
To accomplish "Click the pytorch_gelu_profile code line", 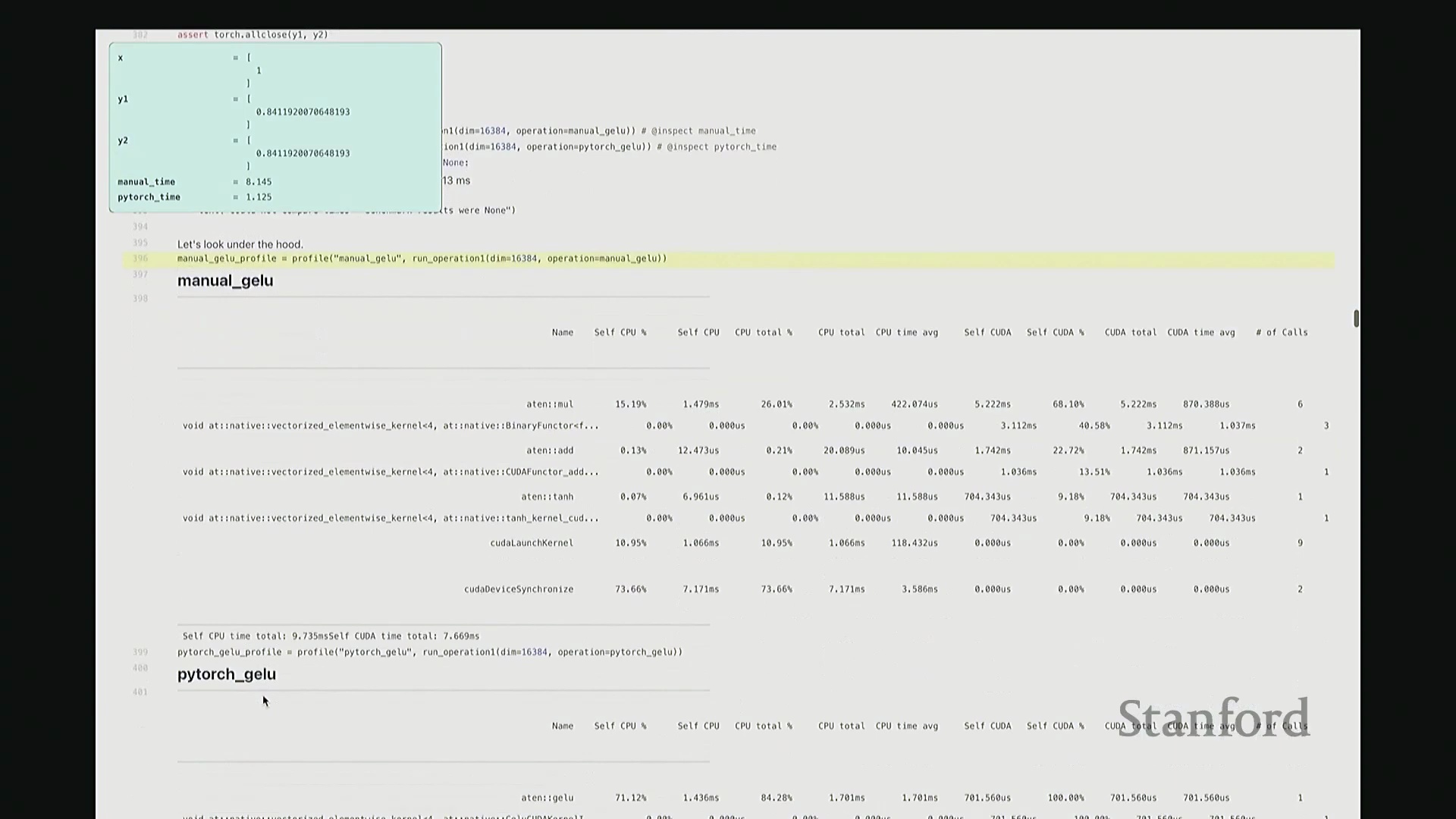I will click(x=429, y=652).
